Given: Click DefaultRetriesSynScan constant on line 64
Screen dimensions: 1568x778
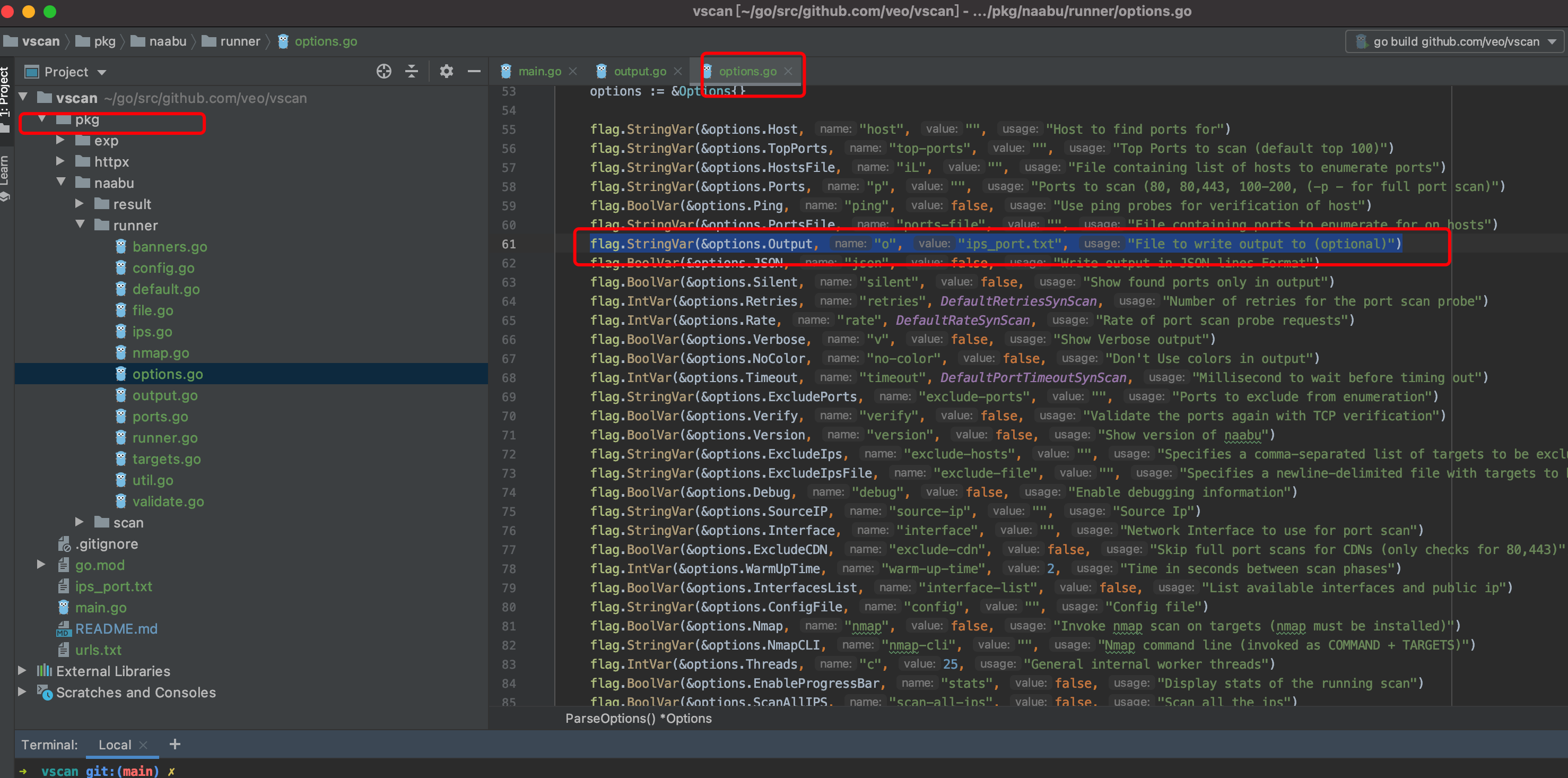Looking at the screenshot, I should click(x=1018, y=301).
